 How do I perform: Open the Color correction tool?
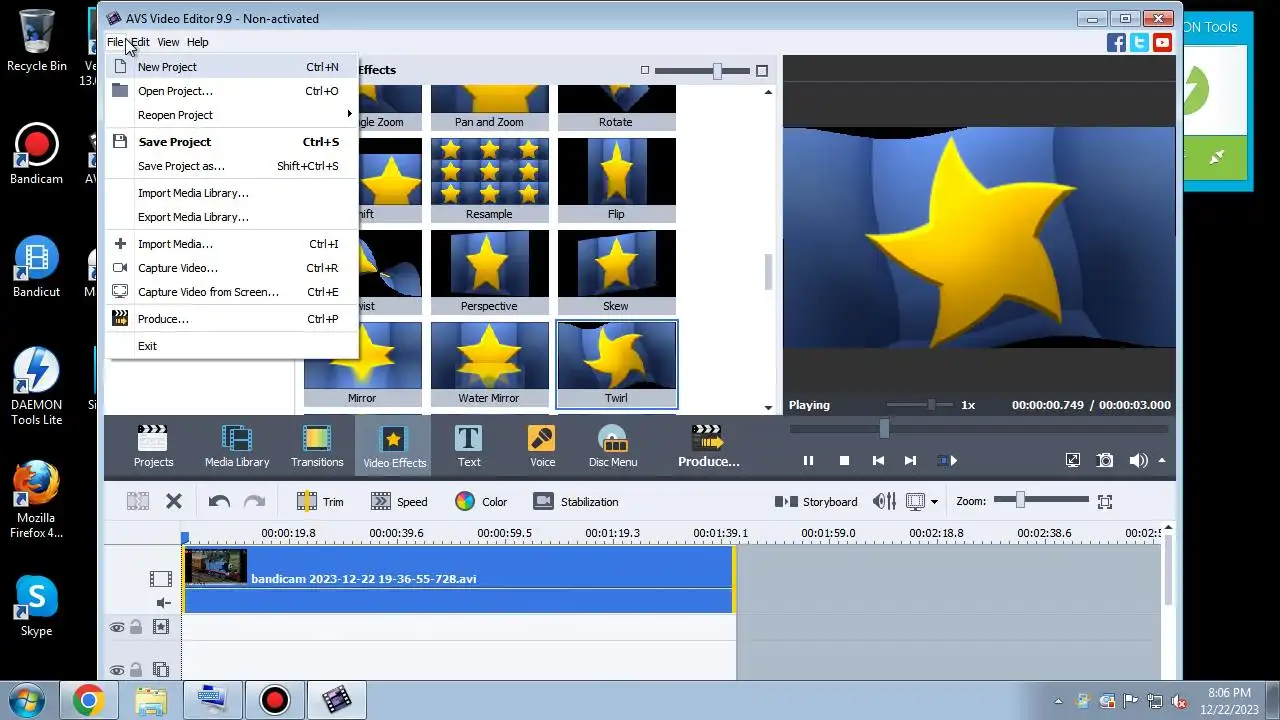(481, 501)
